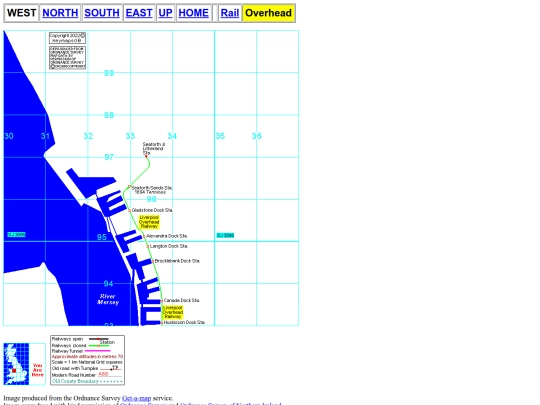Click the River Mersey label
540x405 pixels.
point(108,299)
